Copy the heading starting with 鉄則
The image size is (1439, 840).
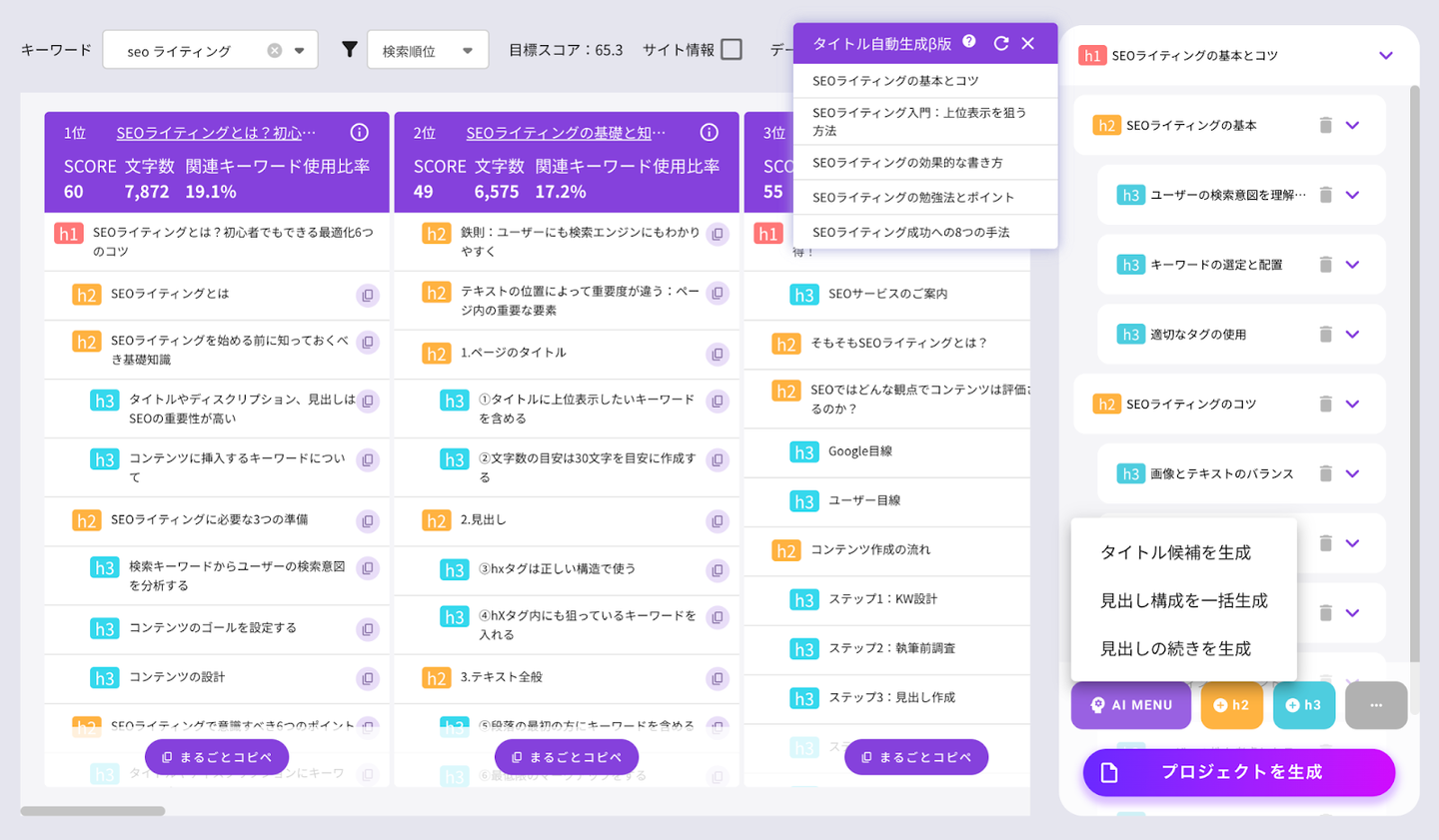[x=718, y=235]
